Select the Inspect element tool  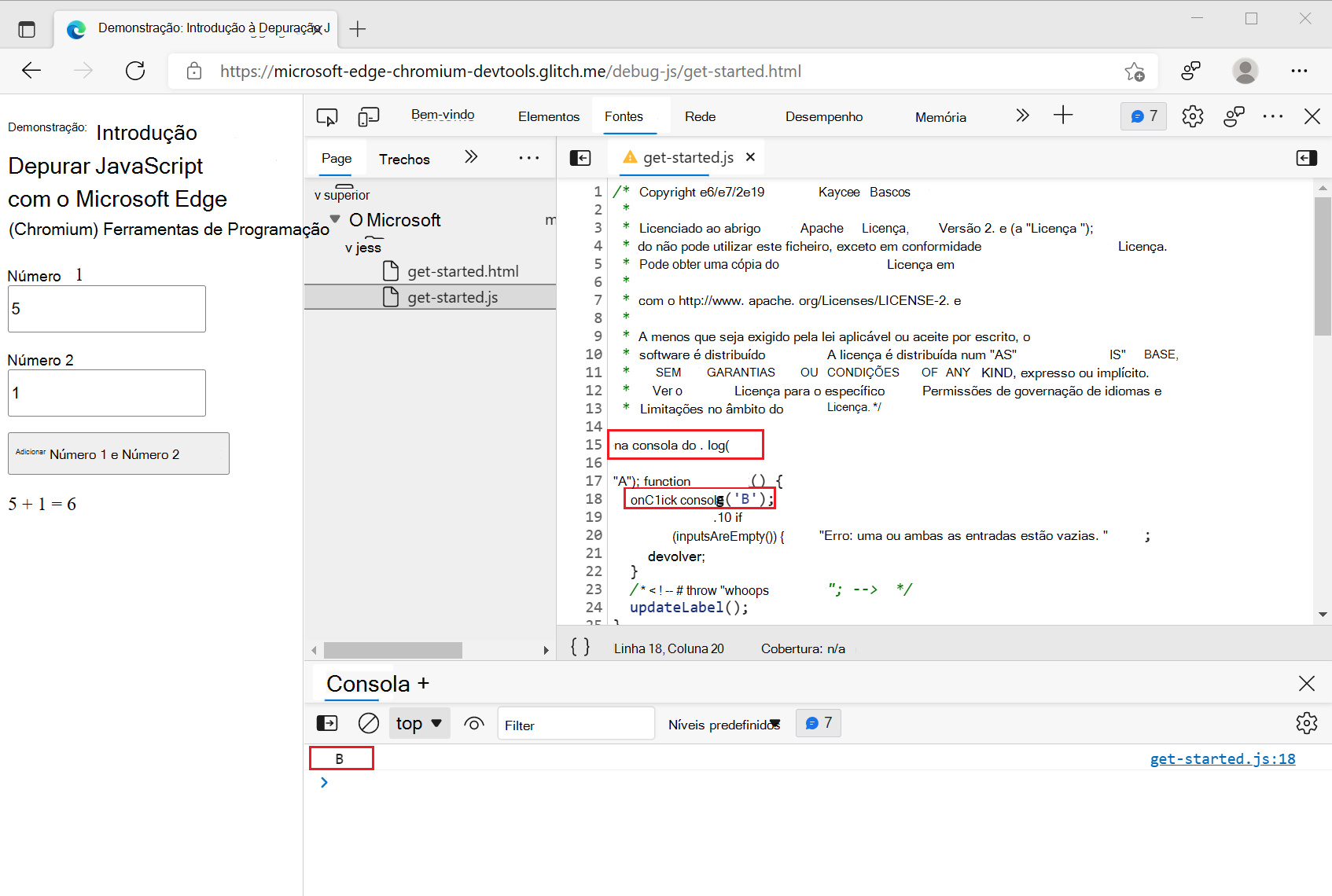click(x=327, y=116)
